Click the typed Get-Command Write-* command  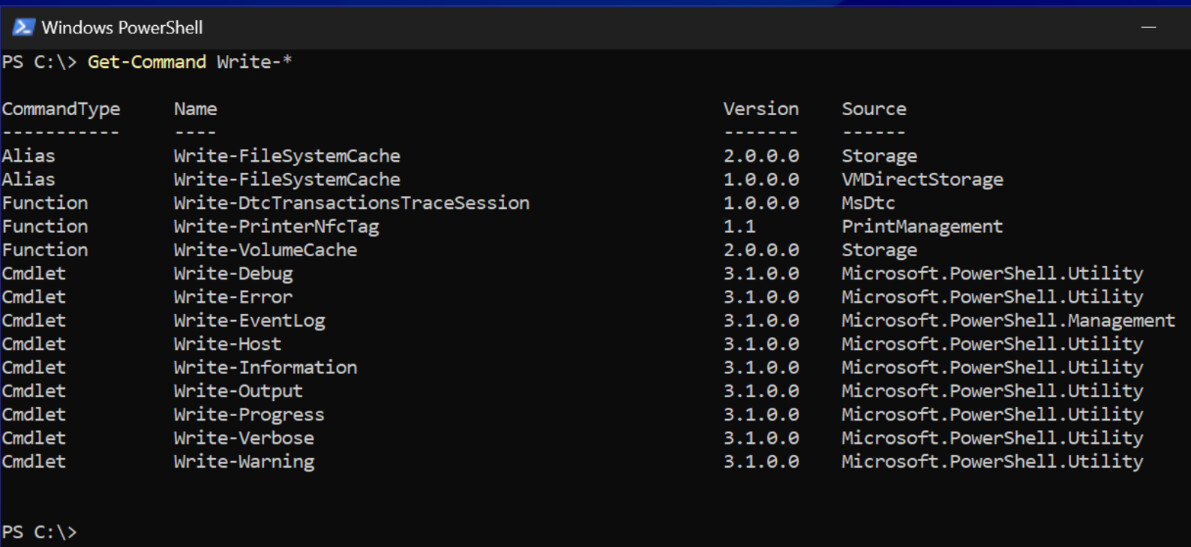click(x=190, y=62)
